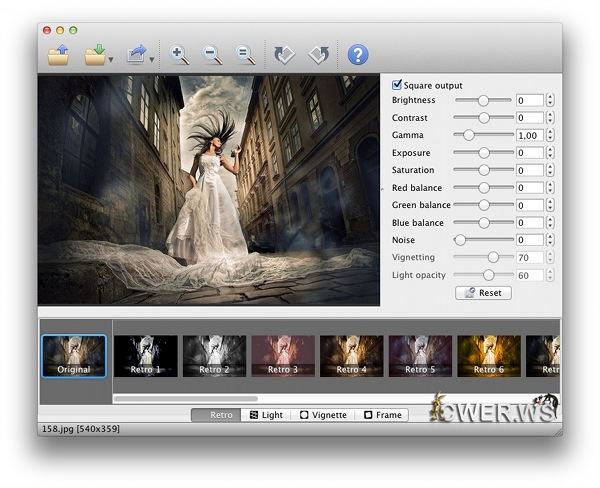Switch to the Vignette tab

coord(324,414)
